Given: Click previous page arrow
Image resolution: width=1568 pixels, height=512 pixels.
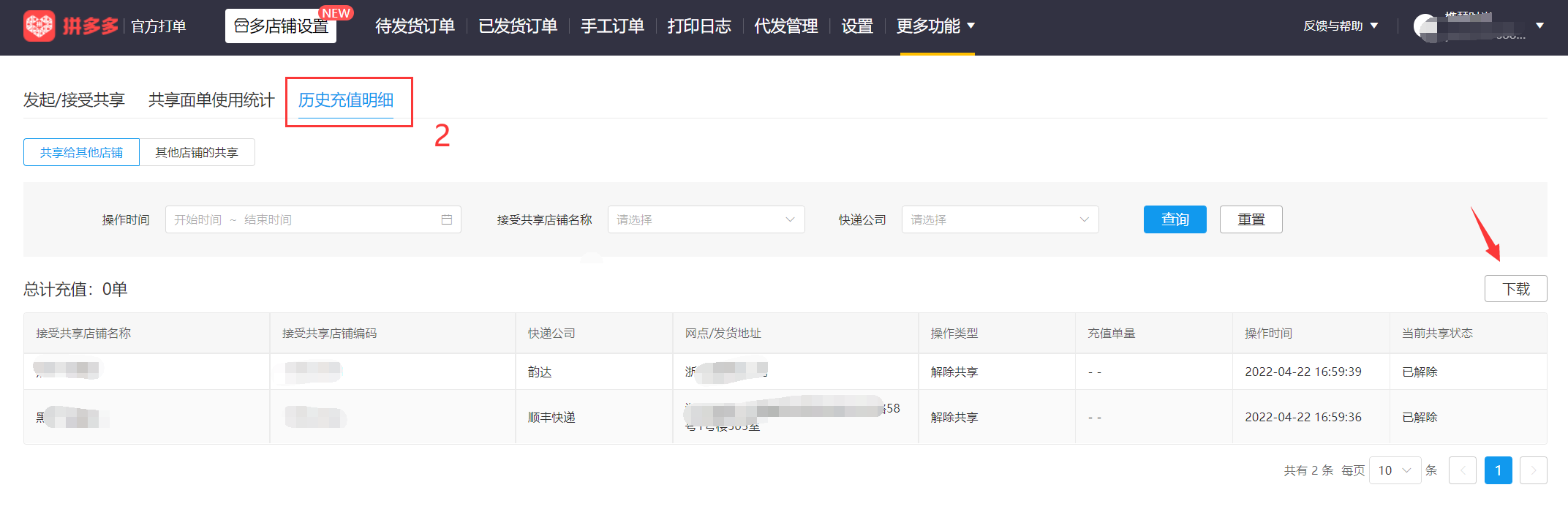Looking at the screenshot, I should coord(1462,470).
